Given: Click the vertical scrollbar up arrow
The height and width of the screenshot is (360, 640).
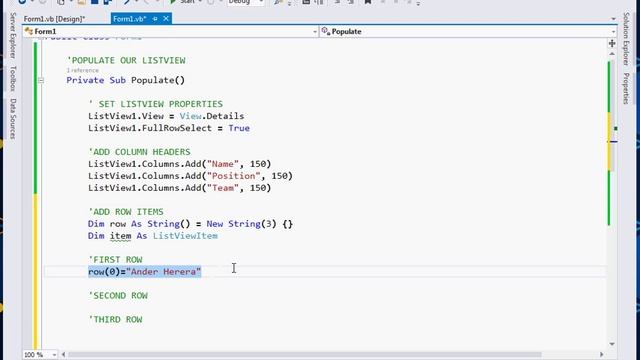Looking at the screenshot, I should [612, 53].
